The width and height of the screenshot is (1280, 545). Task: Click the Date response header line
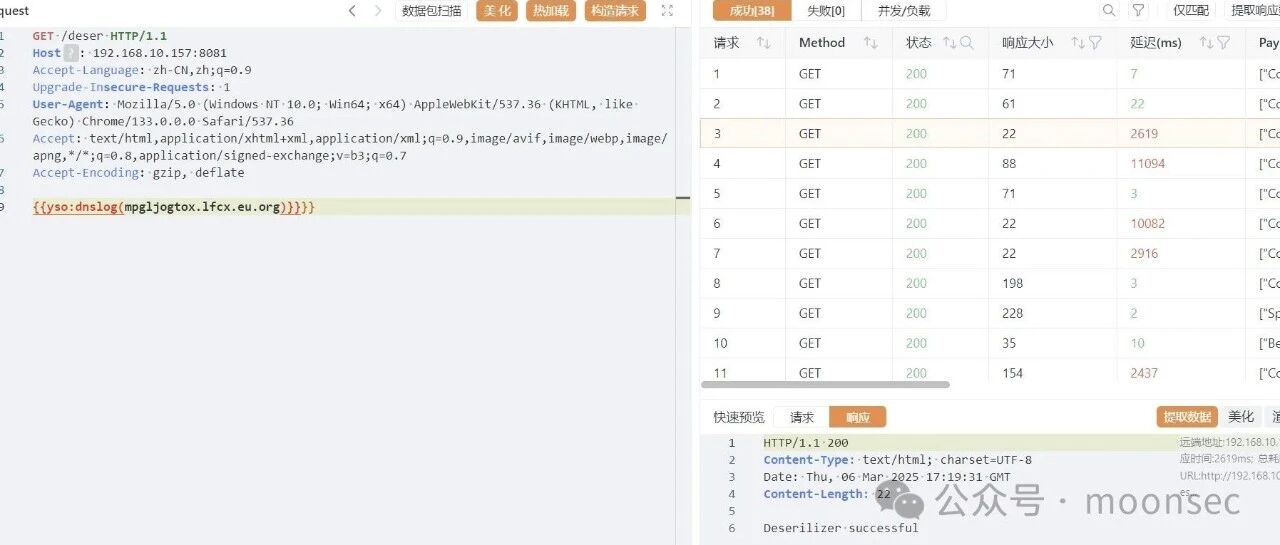887,477
